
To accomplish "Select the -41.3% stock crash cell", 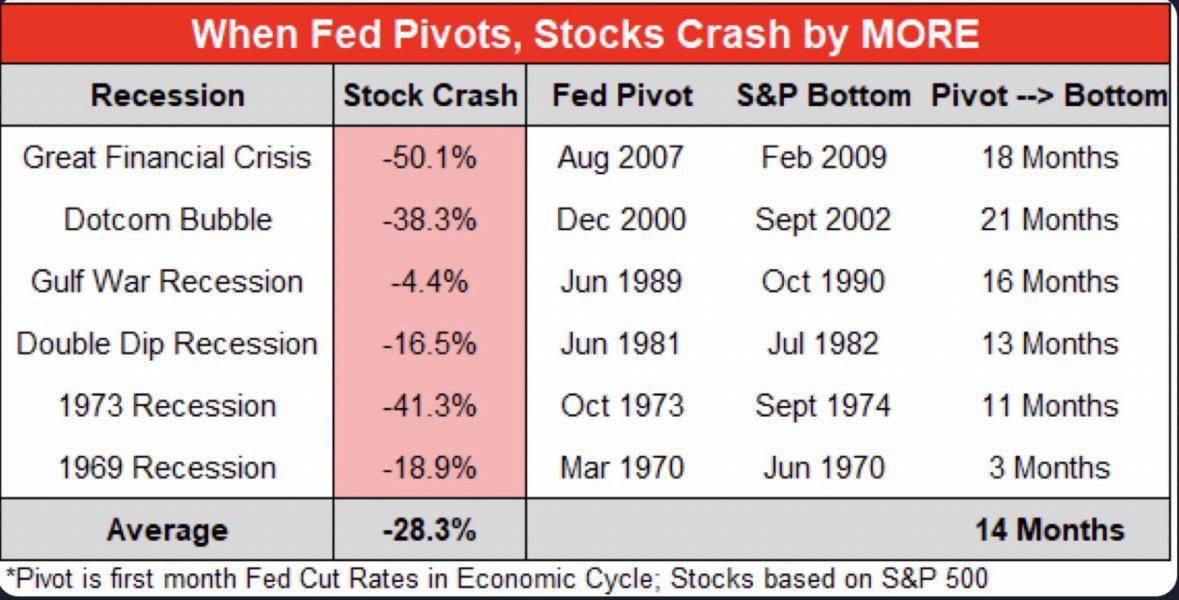I will [x=430, y=406].
